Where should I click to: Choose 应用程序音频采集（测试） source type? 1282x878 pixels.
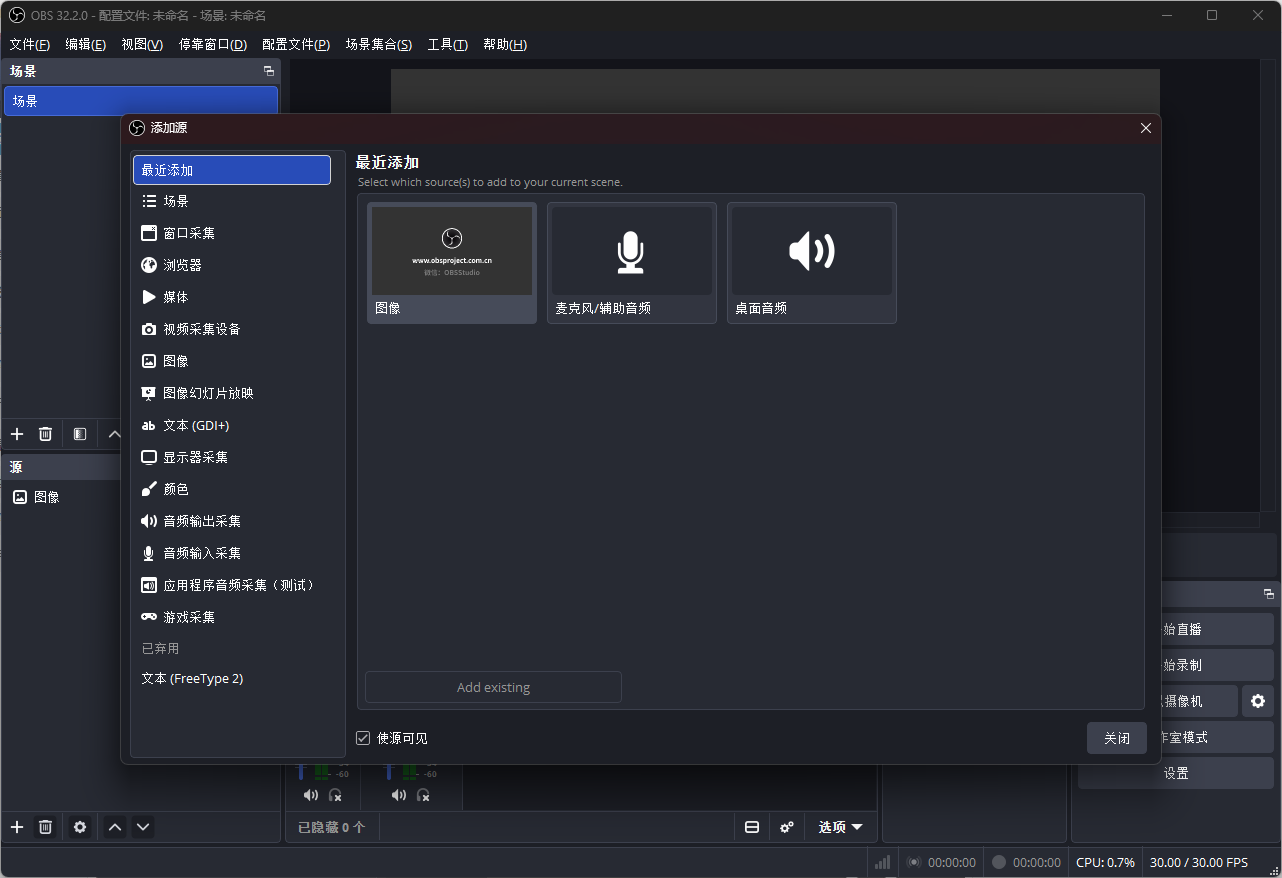[232, 585]
